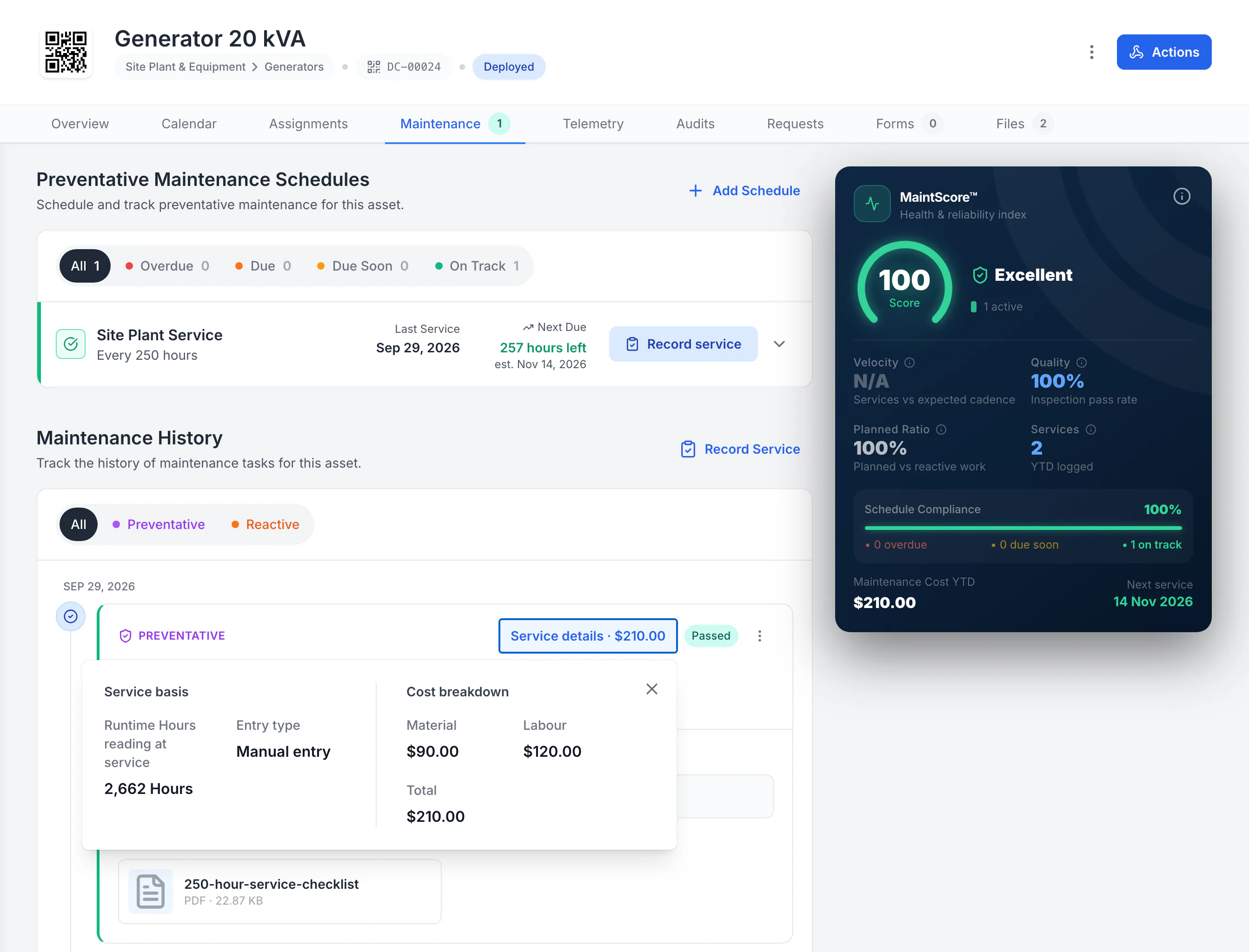Select the All schedules filter pill

click(x=85, y=266)
